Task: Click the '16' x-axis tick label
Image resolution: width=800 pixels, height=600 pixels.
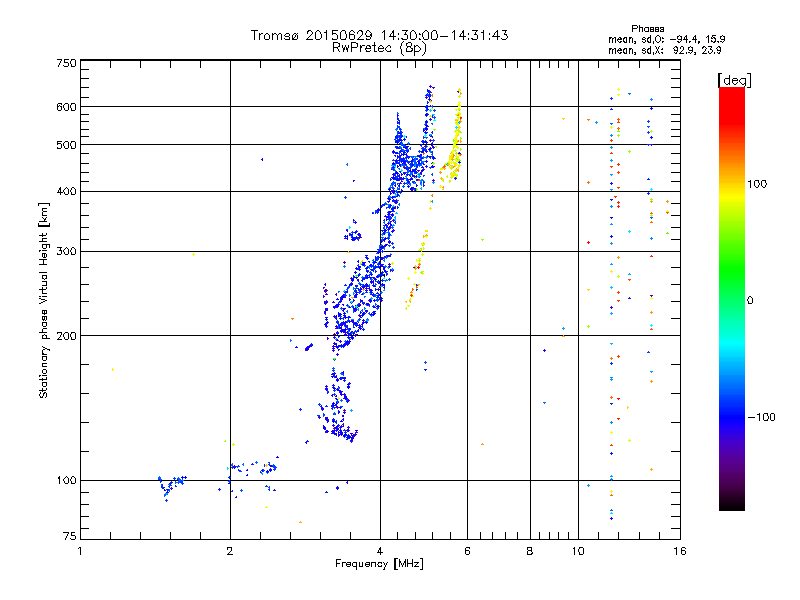Action: pos(680,551)
